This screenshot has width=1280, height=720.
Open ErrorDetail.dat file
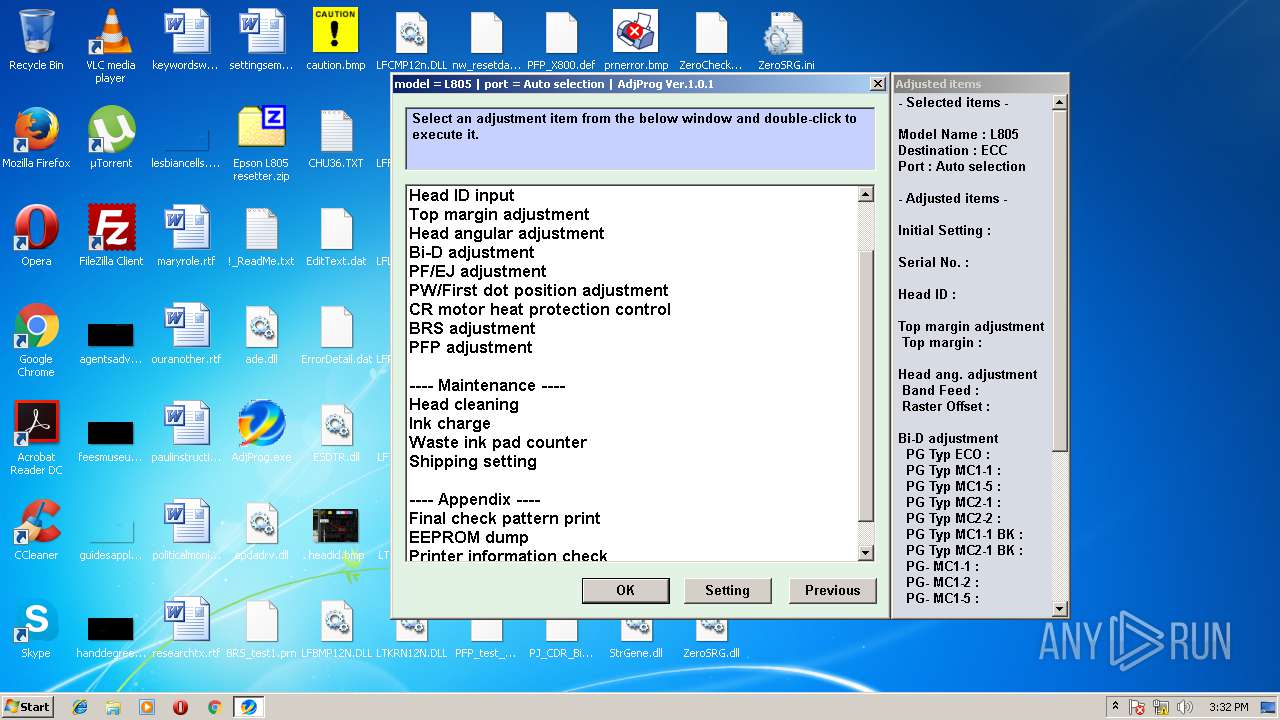pos(336,334)
